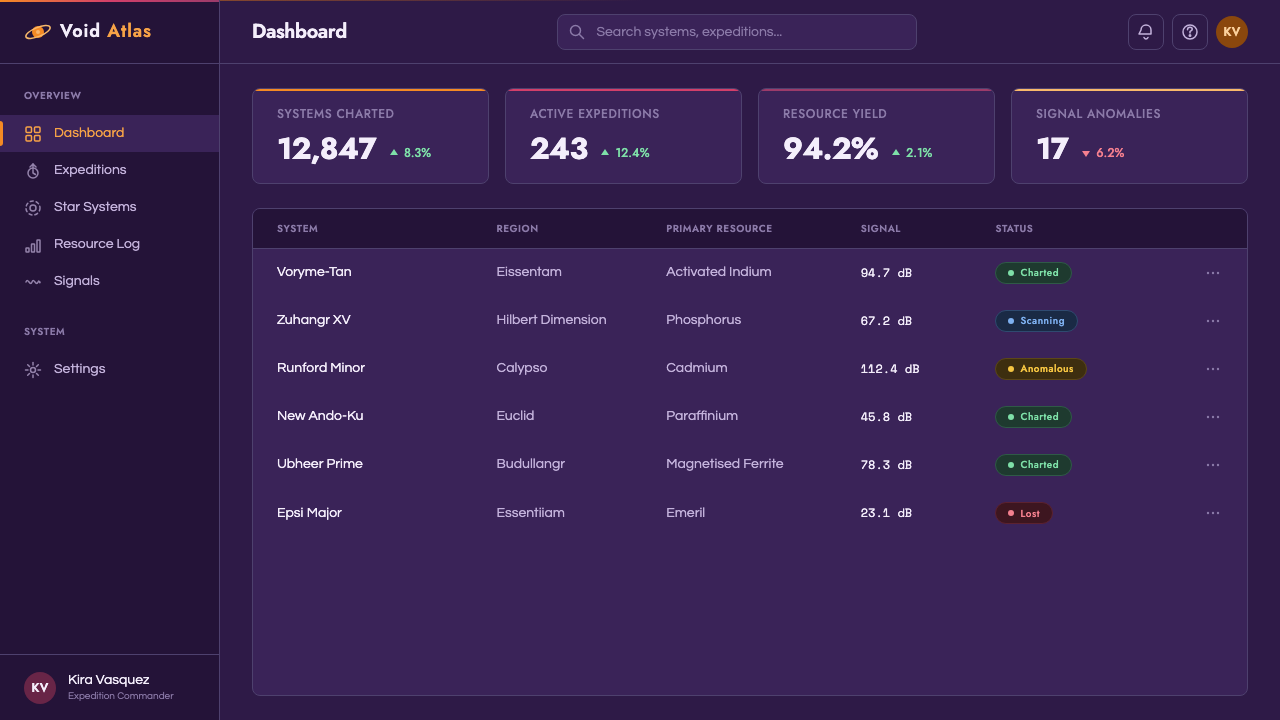Go to the Dashboard menu item
This screenshot has height=720, width=1280.
point(110,133)
